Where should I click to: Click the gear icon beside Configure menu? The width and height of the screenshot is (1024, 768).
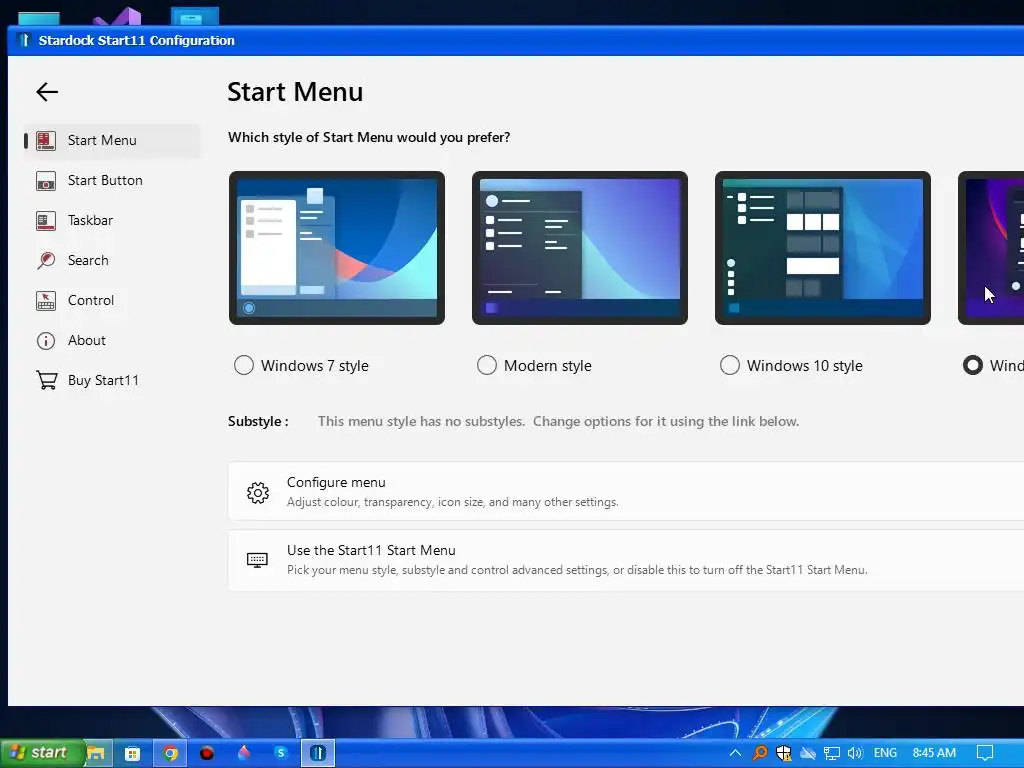pos(258,492)
